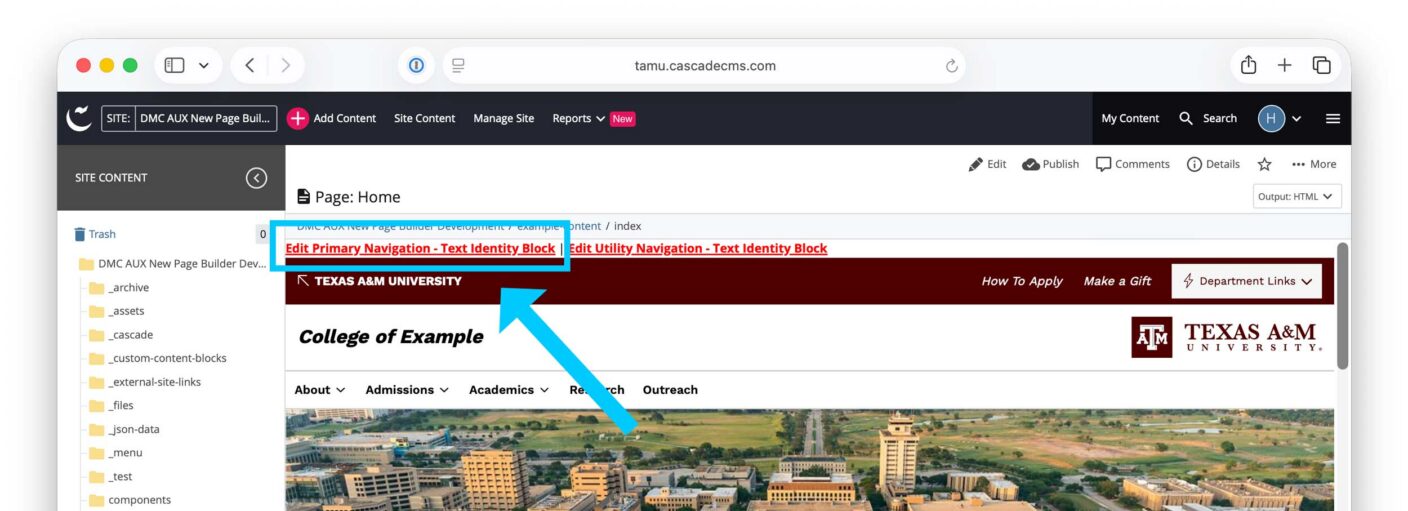Click the Search magnifier in top bar
1408x511 pixels.
point(1186,118)
